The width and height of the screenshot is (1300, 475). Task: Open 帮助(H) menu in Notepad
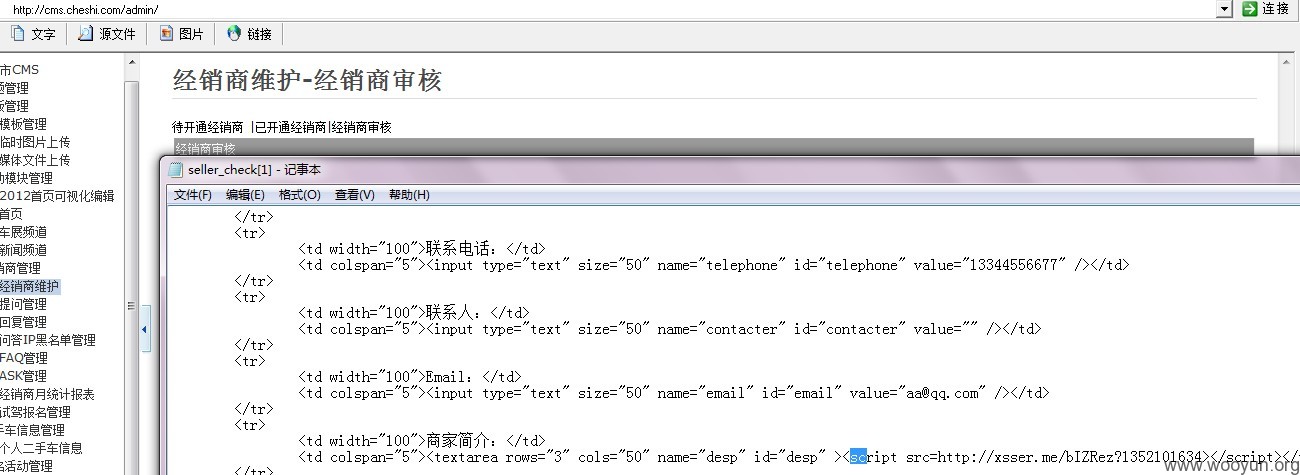409,195
